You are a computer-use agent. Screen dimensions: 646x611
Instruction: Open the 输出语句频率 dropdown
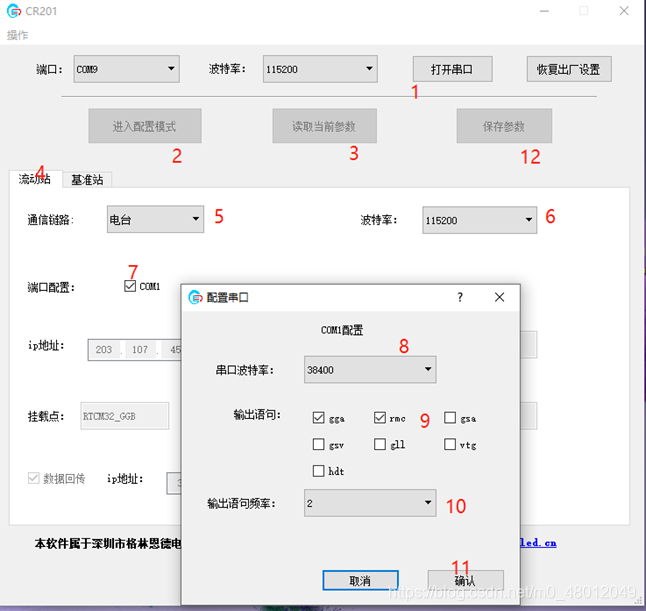[370, 503]
